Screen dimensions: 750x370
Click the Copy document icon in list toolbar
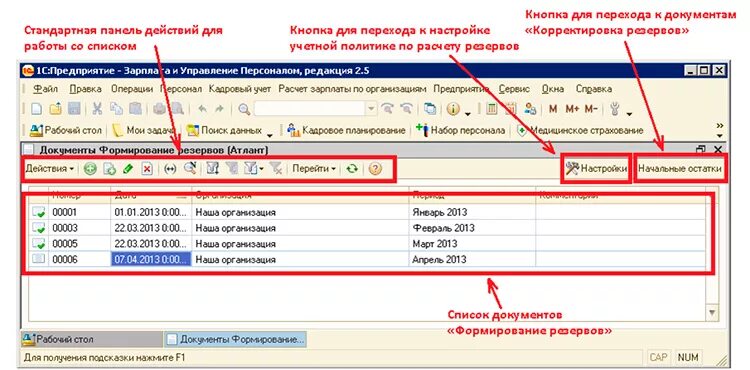[x=109, y=169]
